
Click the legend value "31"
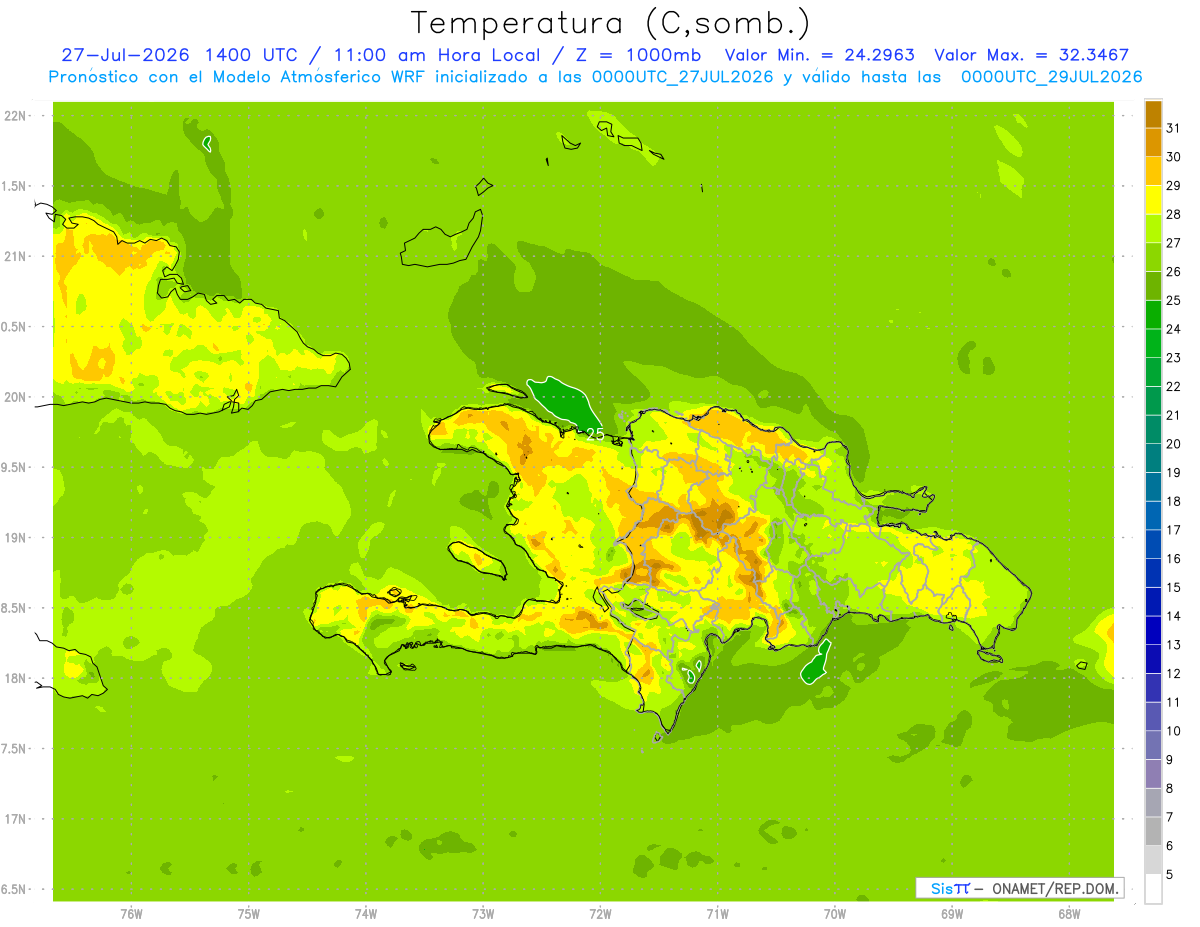[x=1174, y=128]
